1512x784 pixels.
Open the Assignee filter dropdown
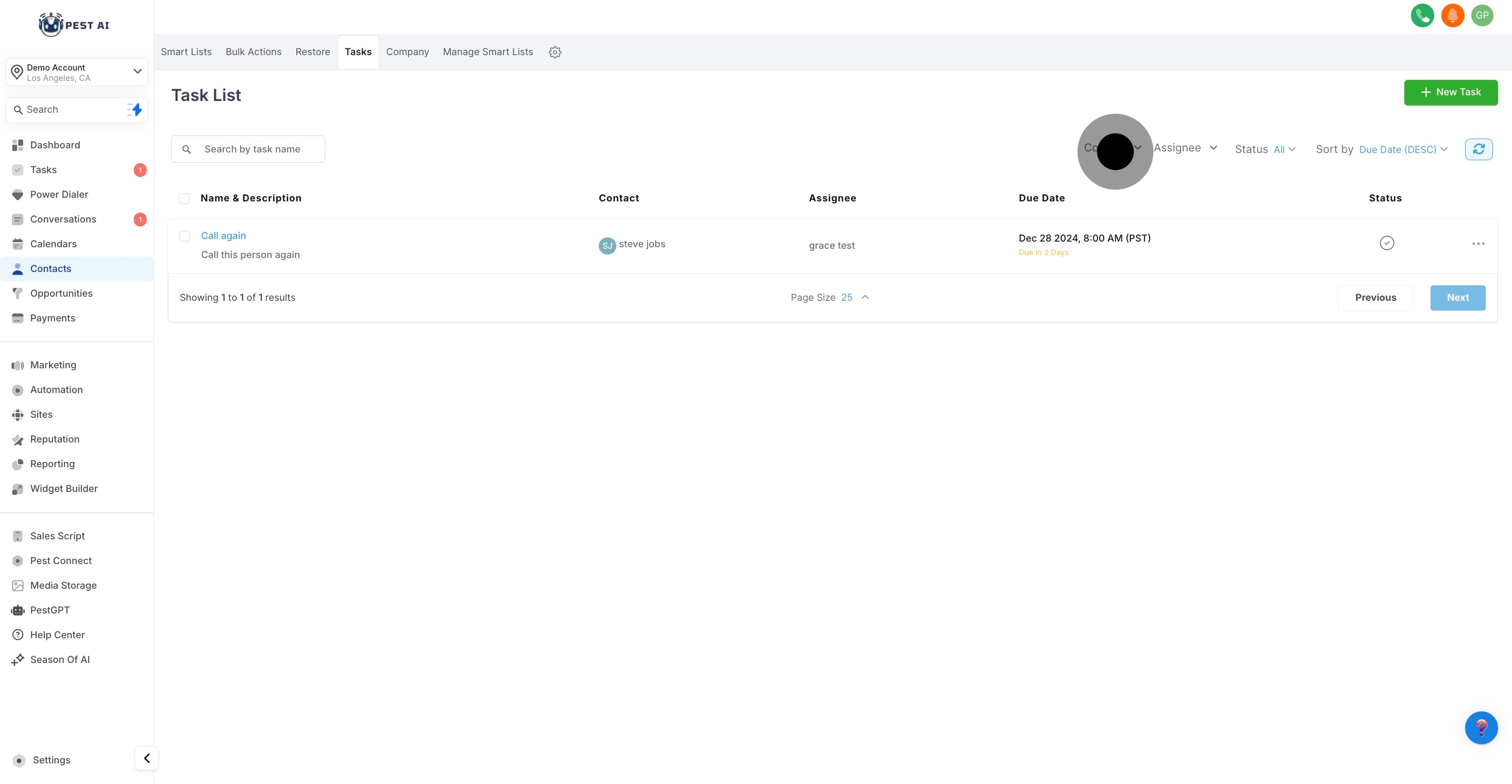pyautogui.click(x=1185, y=148)
